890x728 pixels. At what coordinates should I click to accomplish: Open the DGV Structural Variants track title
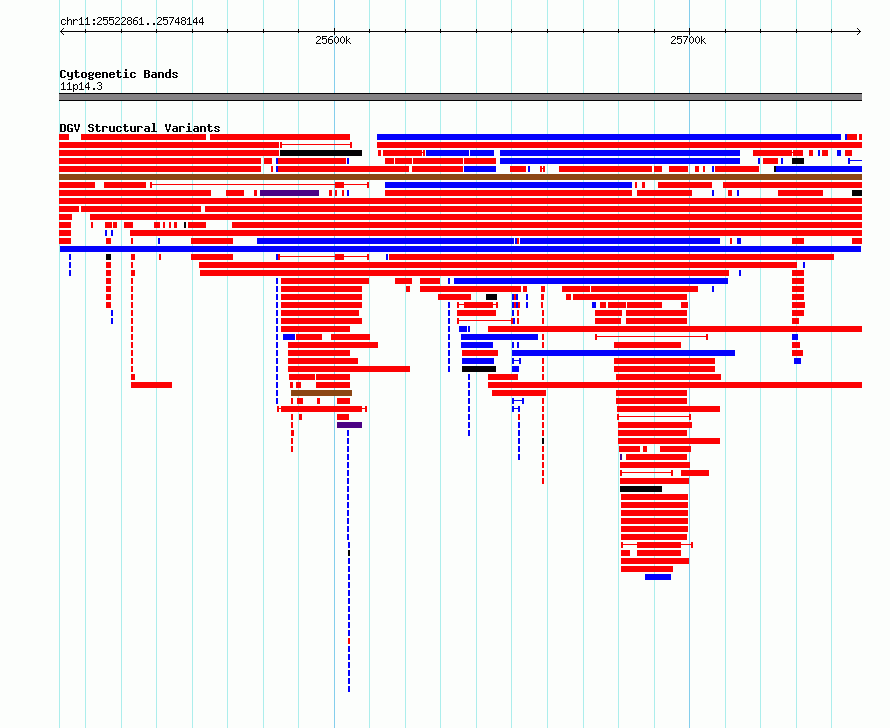pos(140,128)
